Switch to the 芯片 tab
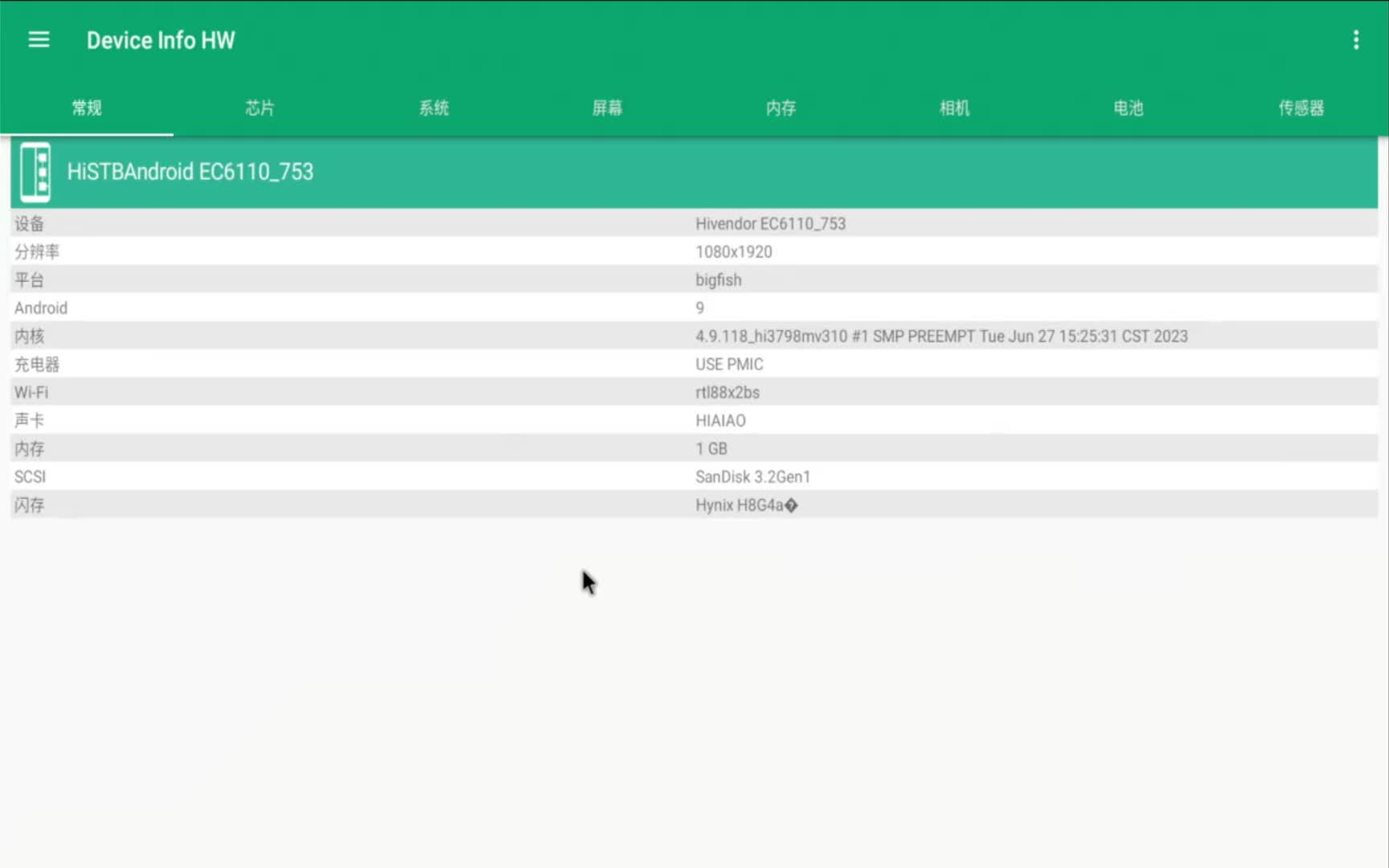 tap(260, 108)
